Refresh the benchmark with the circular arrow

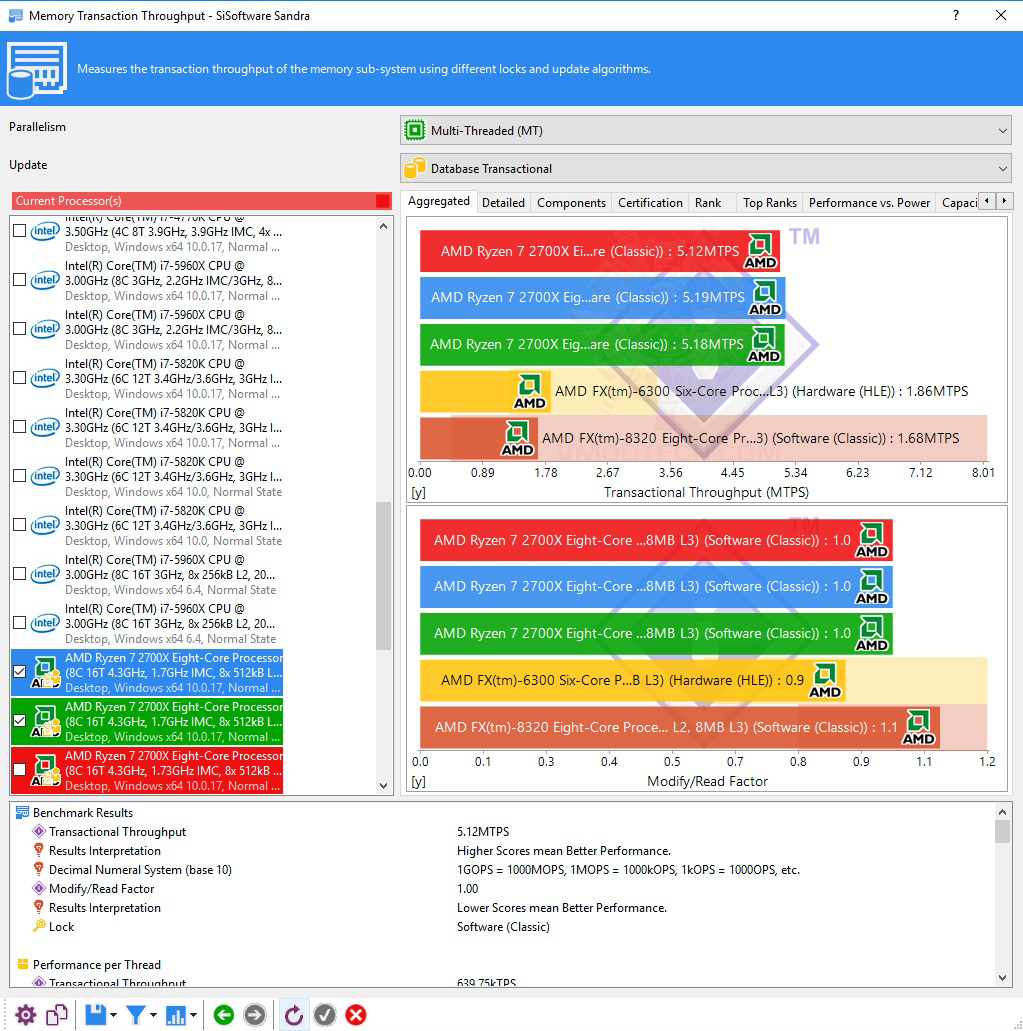point(293,1015)
